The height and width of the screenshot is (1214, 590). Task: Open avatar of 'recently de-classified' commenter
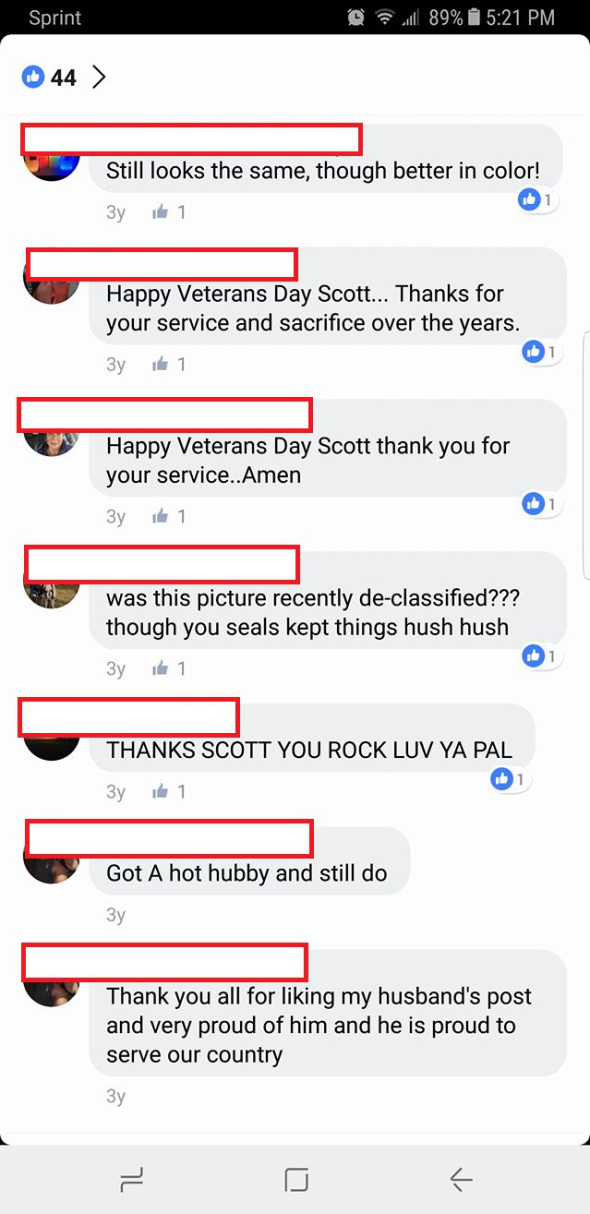point(51,592)
